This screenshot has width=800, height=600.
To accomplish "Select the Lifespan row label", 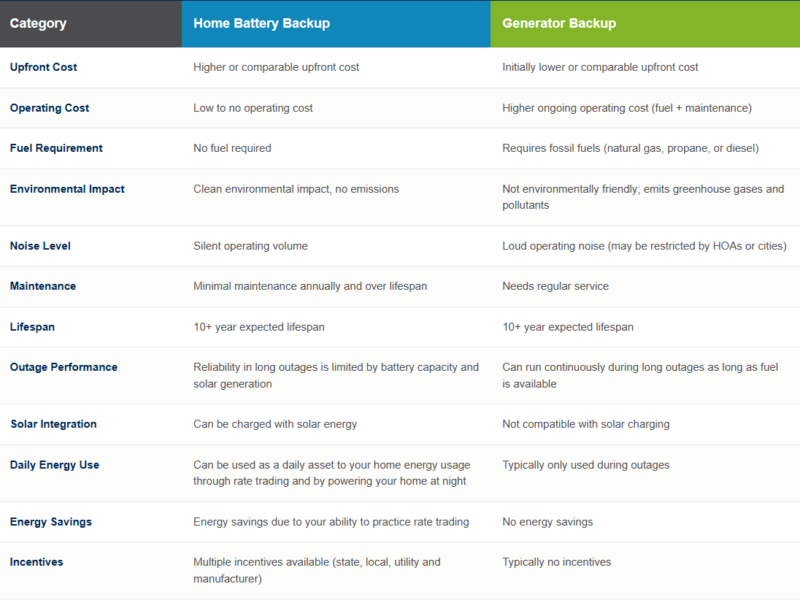I will tap(32, 327).
